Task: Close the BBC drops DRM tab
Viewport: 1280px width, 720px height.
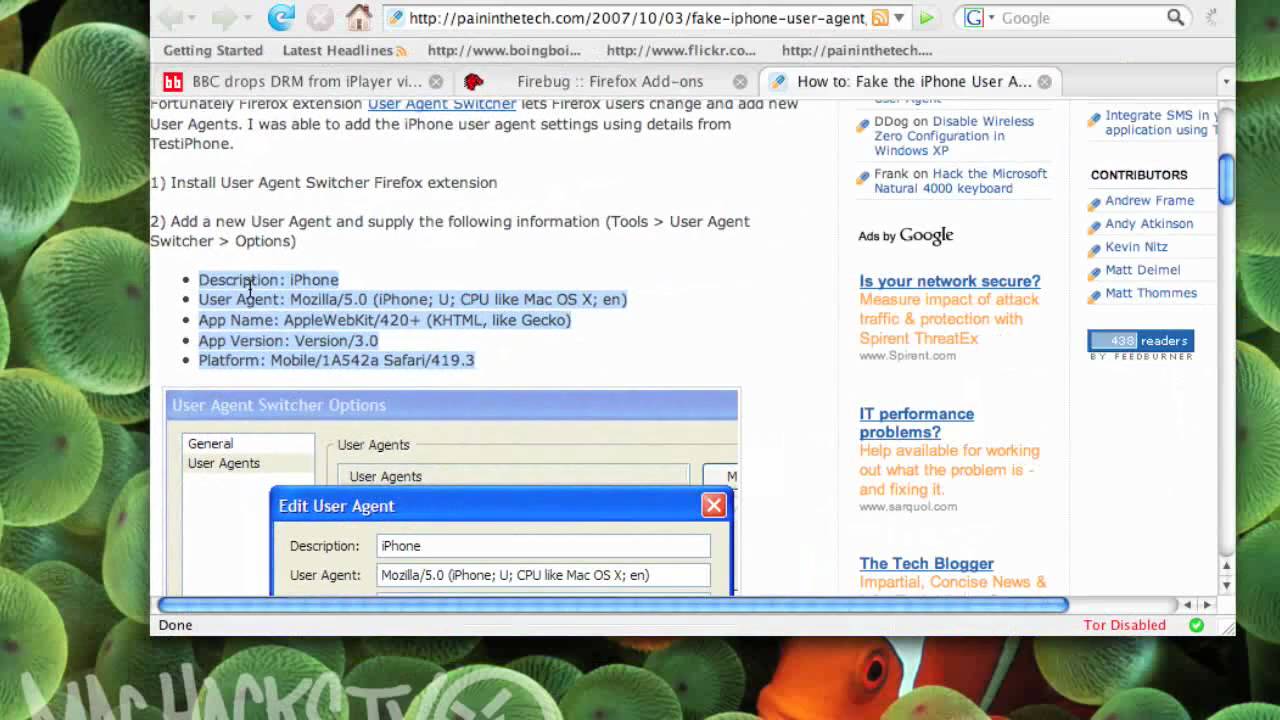Action: tap(436, 82)
